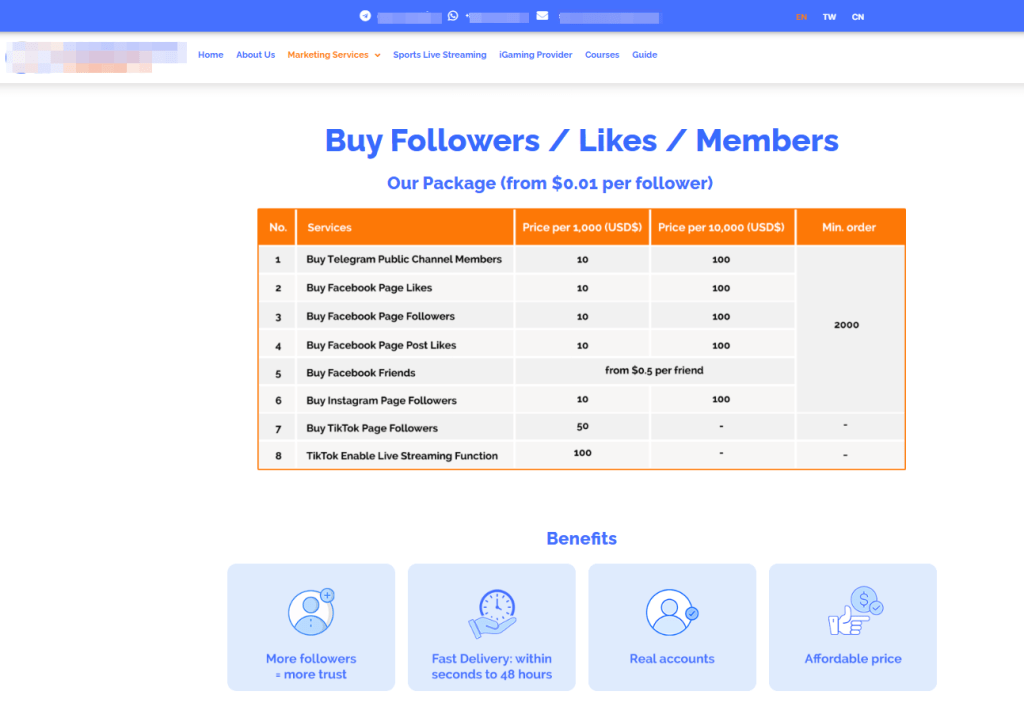Navigate to the Courses page
This screenshot has width=1024, height=714.
pos(602,55)
